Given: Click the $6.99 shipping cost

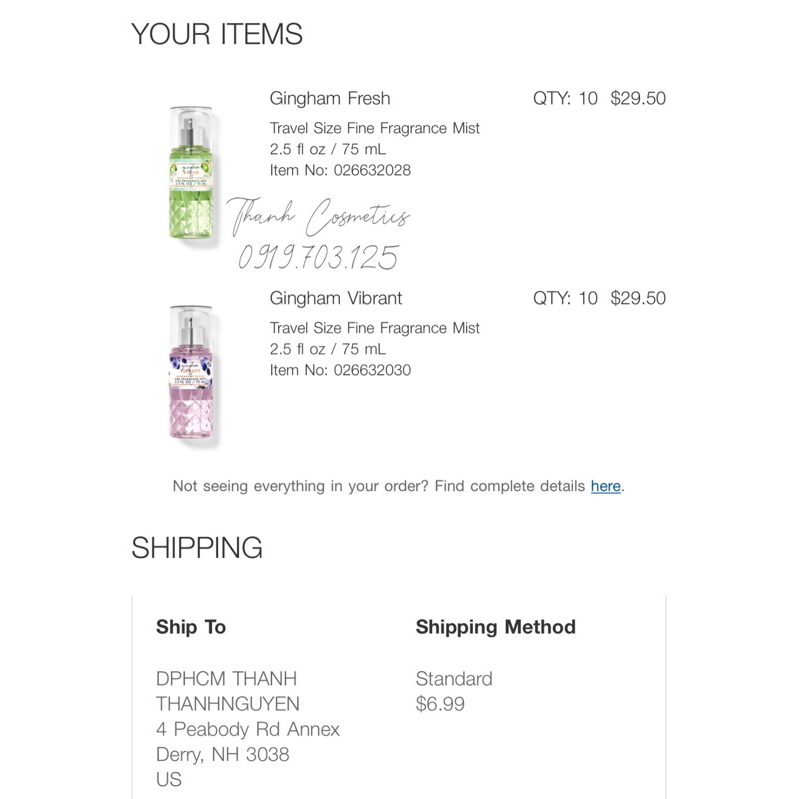Looking at the screenshot, I should coord(440,704).
